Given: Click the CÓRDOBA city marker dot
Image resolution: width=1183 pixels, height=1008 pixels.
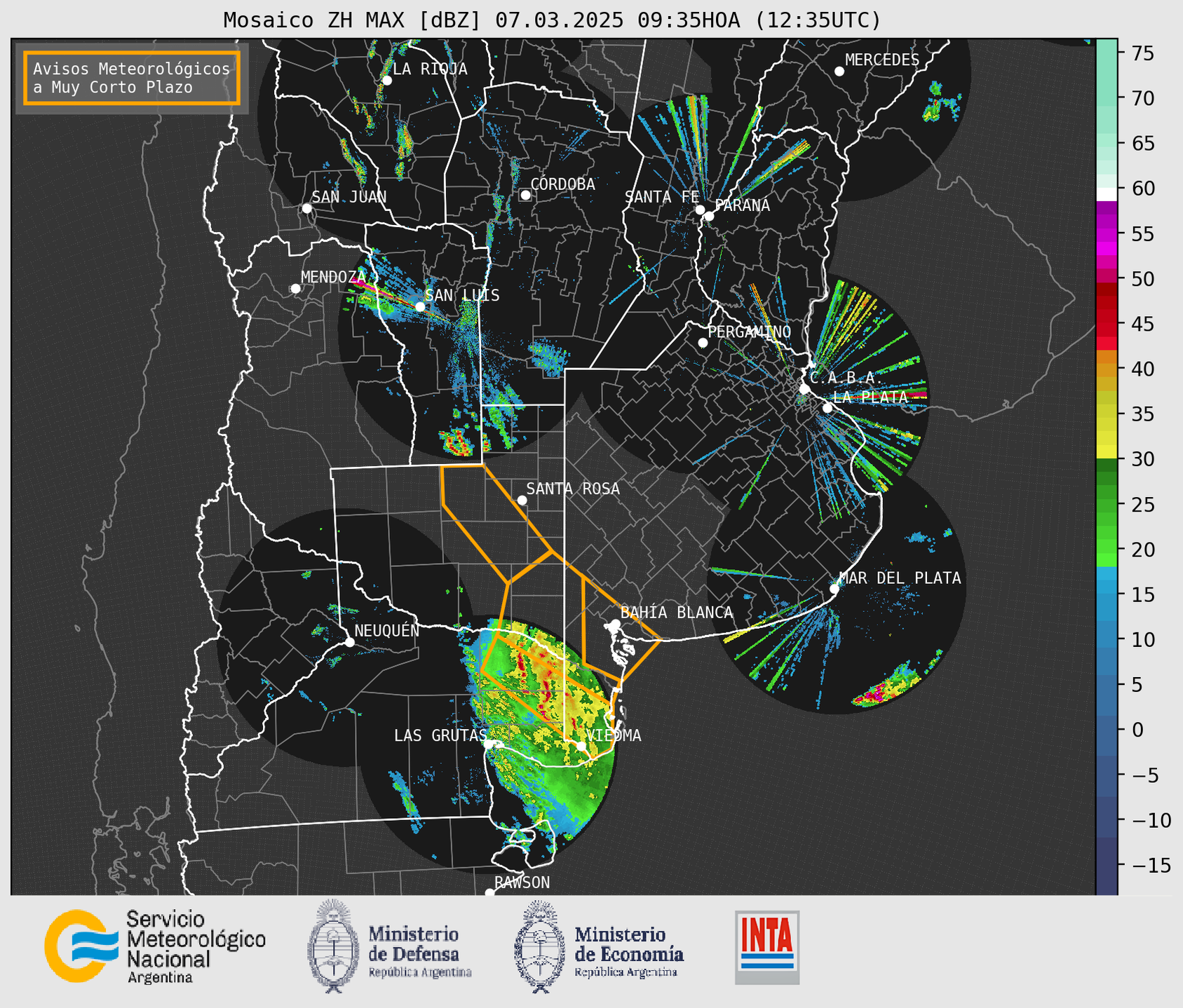Looking at the screenshot, I should (525, 195).
